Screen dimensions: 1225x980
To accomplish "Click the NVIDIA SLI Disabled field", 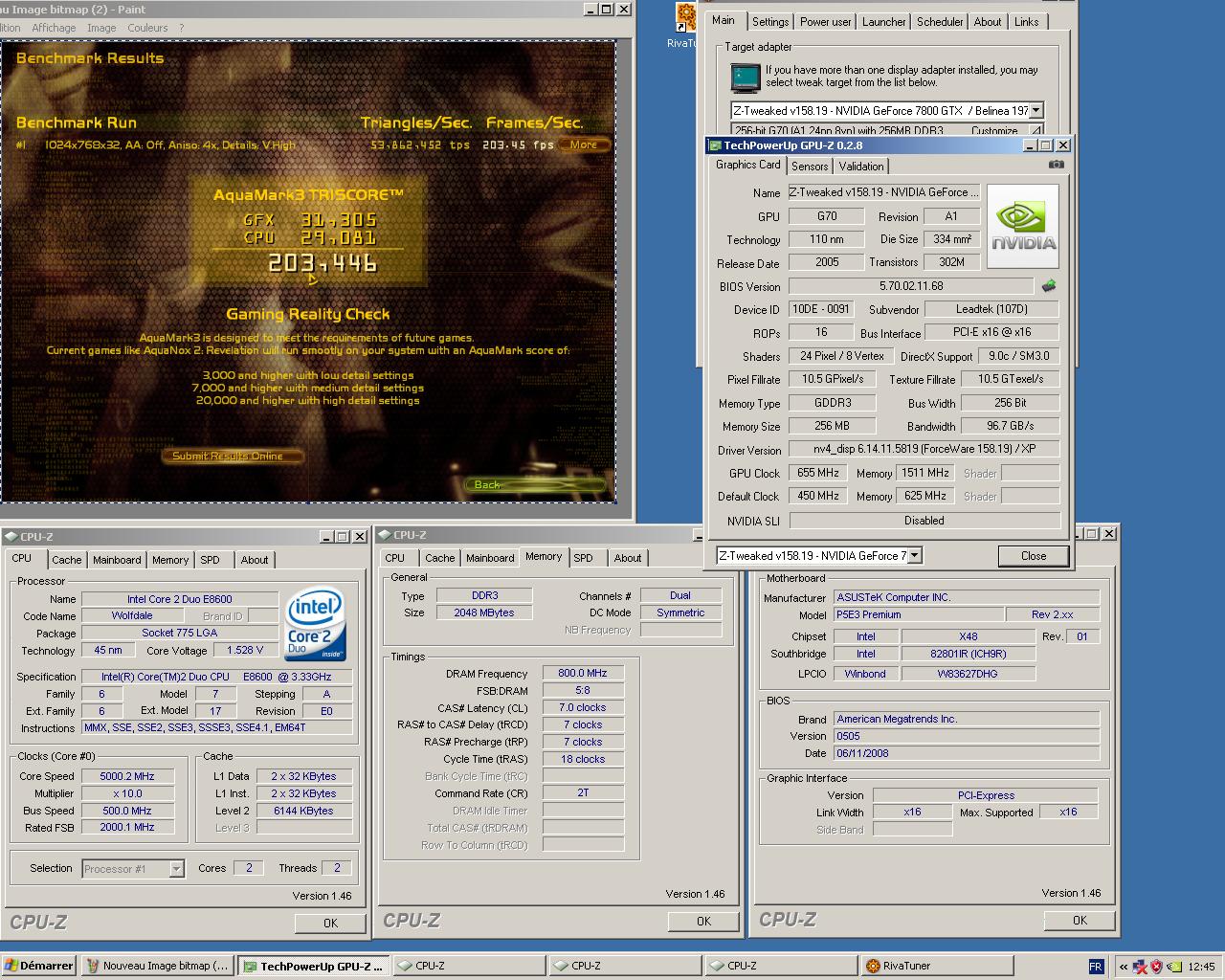I will 924,521.
